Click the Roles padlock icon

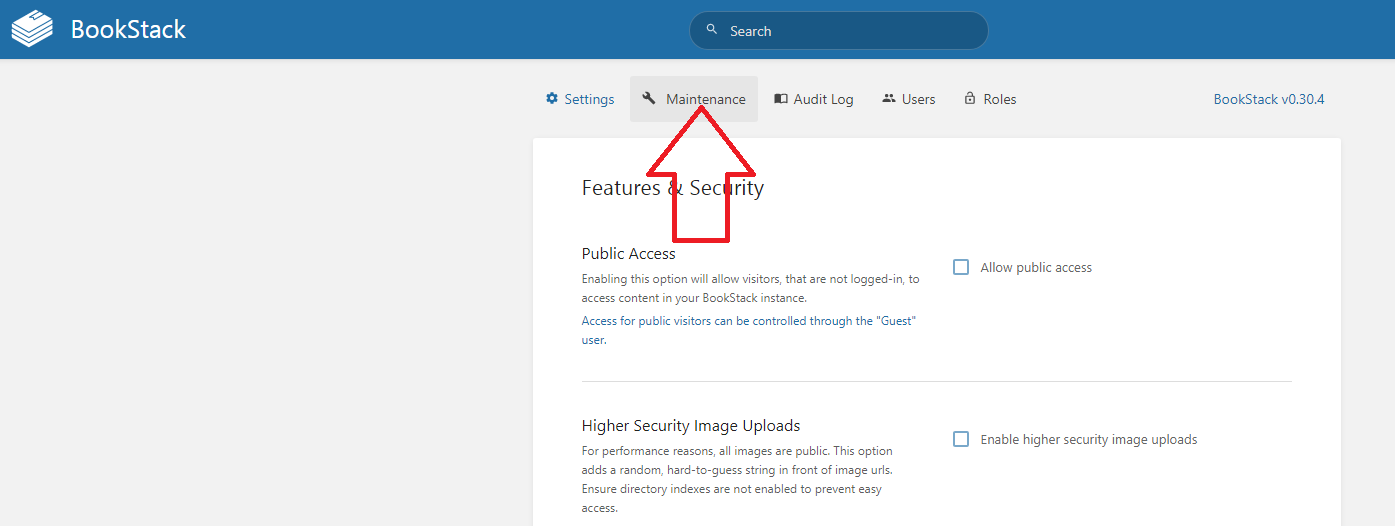(x=970, y=99)
